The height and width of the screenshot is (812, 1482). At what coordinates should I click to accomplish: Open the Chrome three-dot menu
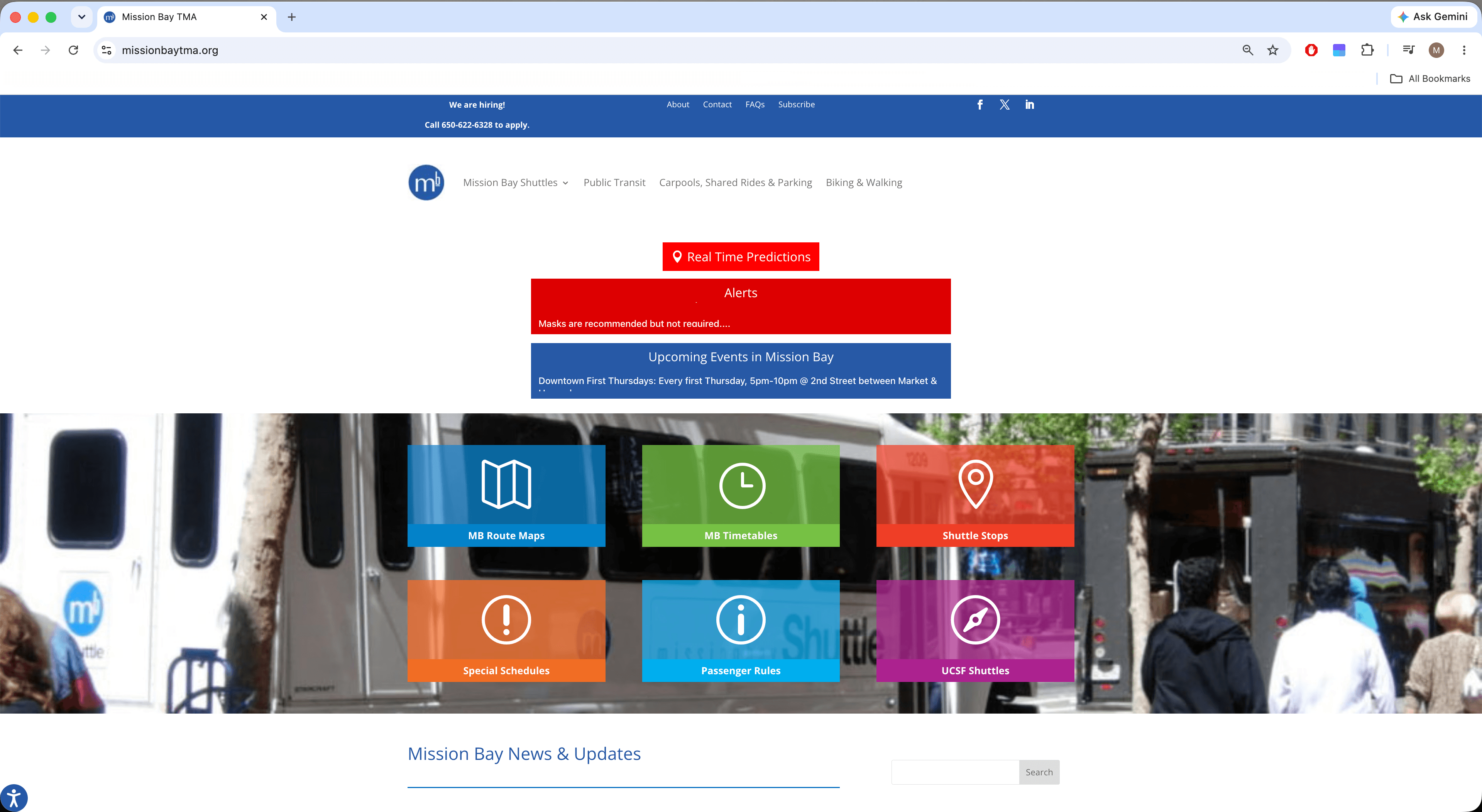pyautogui.click(x=1463, y=50)
